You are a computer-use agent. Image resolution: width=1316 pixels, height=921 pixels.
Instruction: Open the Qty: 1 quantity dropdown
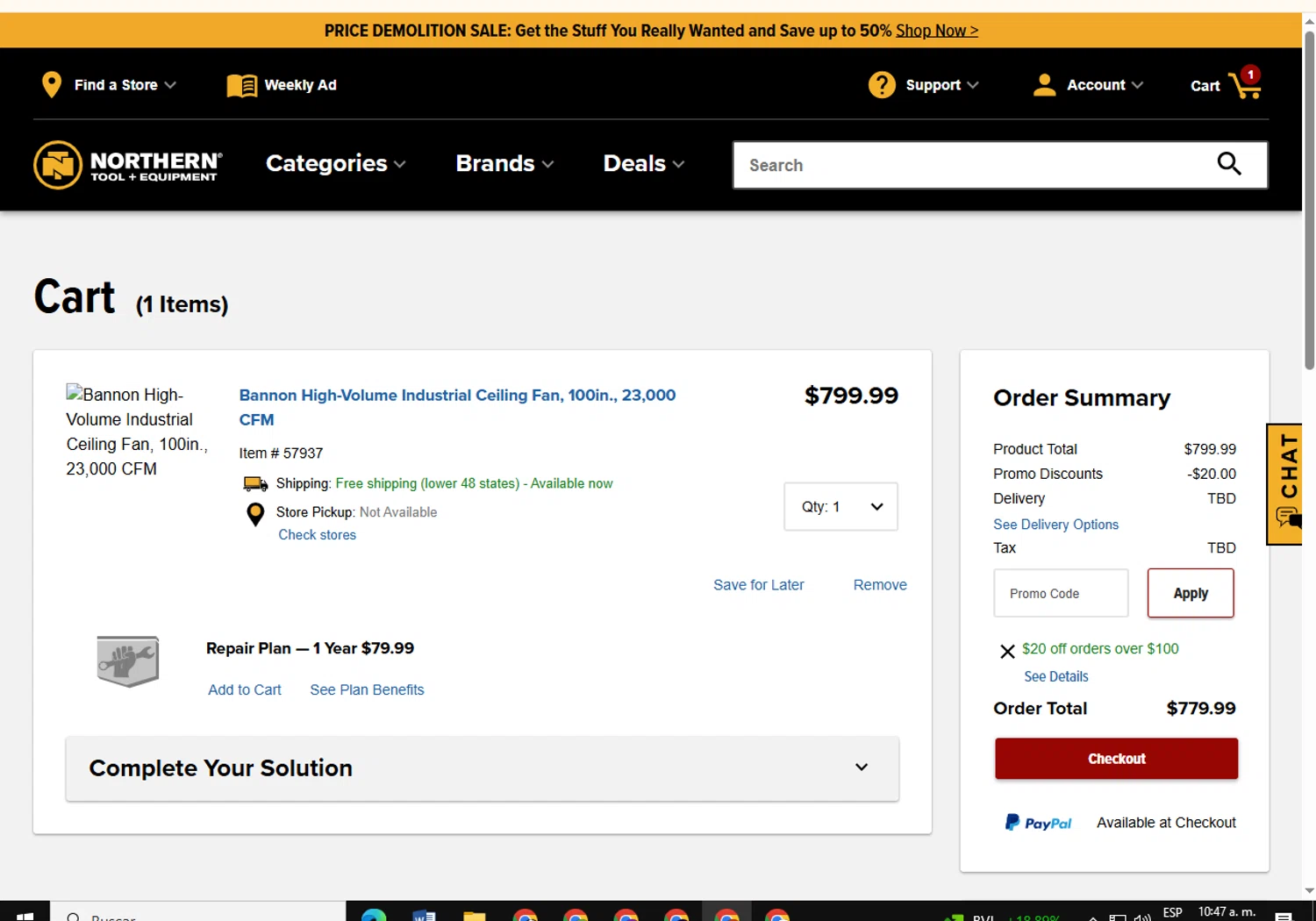point(840,507)
